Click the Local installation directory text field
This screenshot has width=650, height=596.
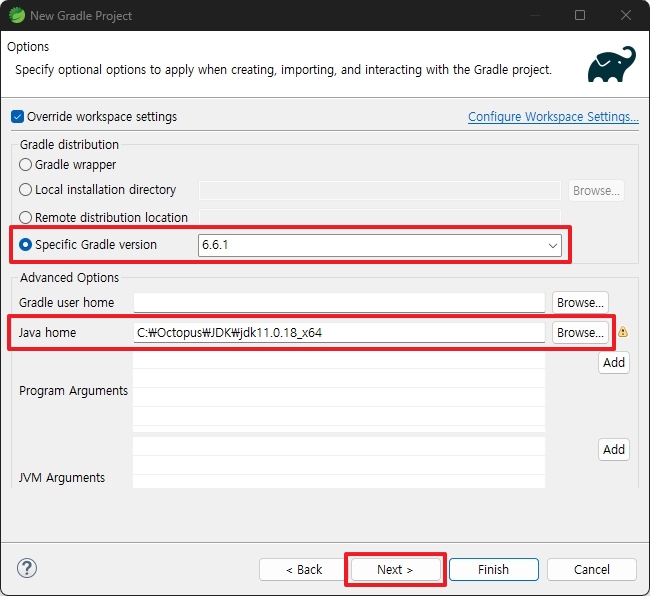tap(380, 191)
